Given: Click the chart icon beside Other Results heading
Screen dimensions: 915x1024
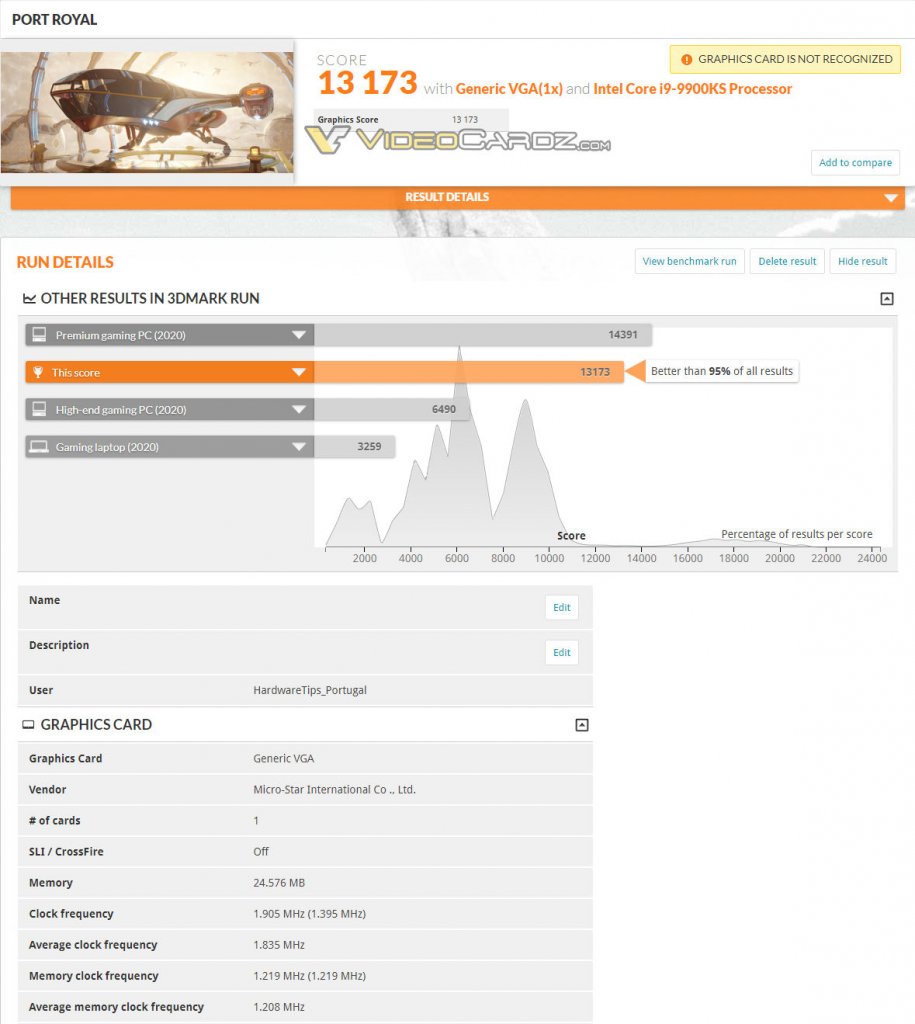Looking at the screenshot, I should [29, 298].
